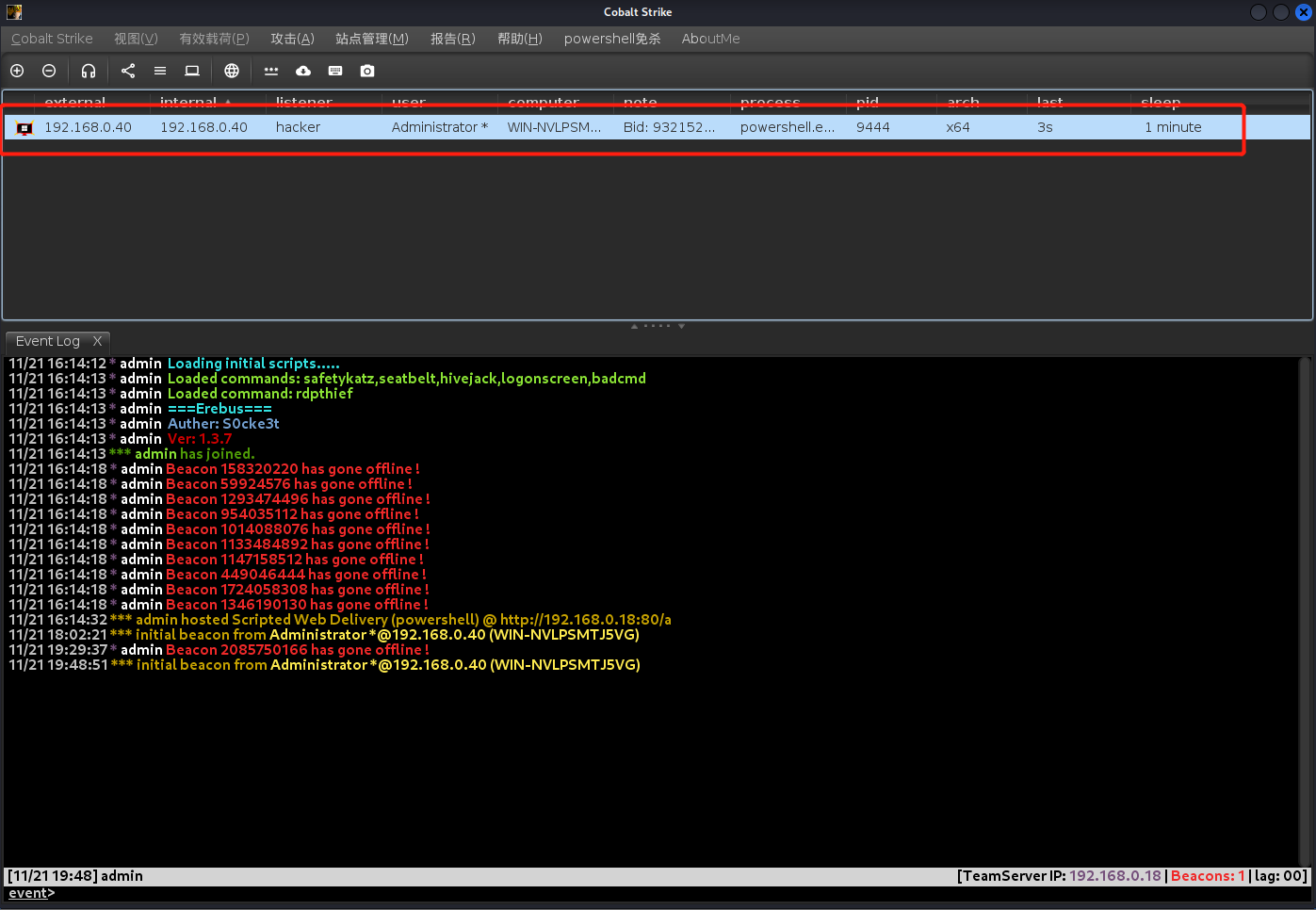Image resolution: width=1316 pixels, height=910 pixels.
Task: View web log with globe icon
Action: point(232,71)
